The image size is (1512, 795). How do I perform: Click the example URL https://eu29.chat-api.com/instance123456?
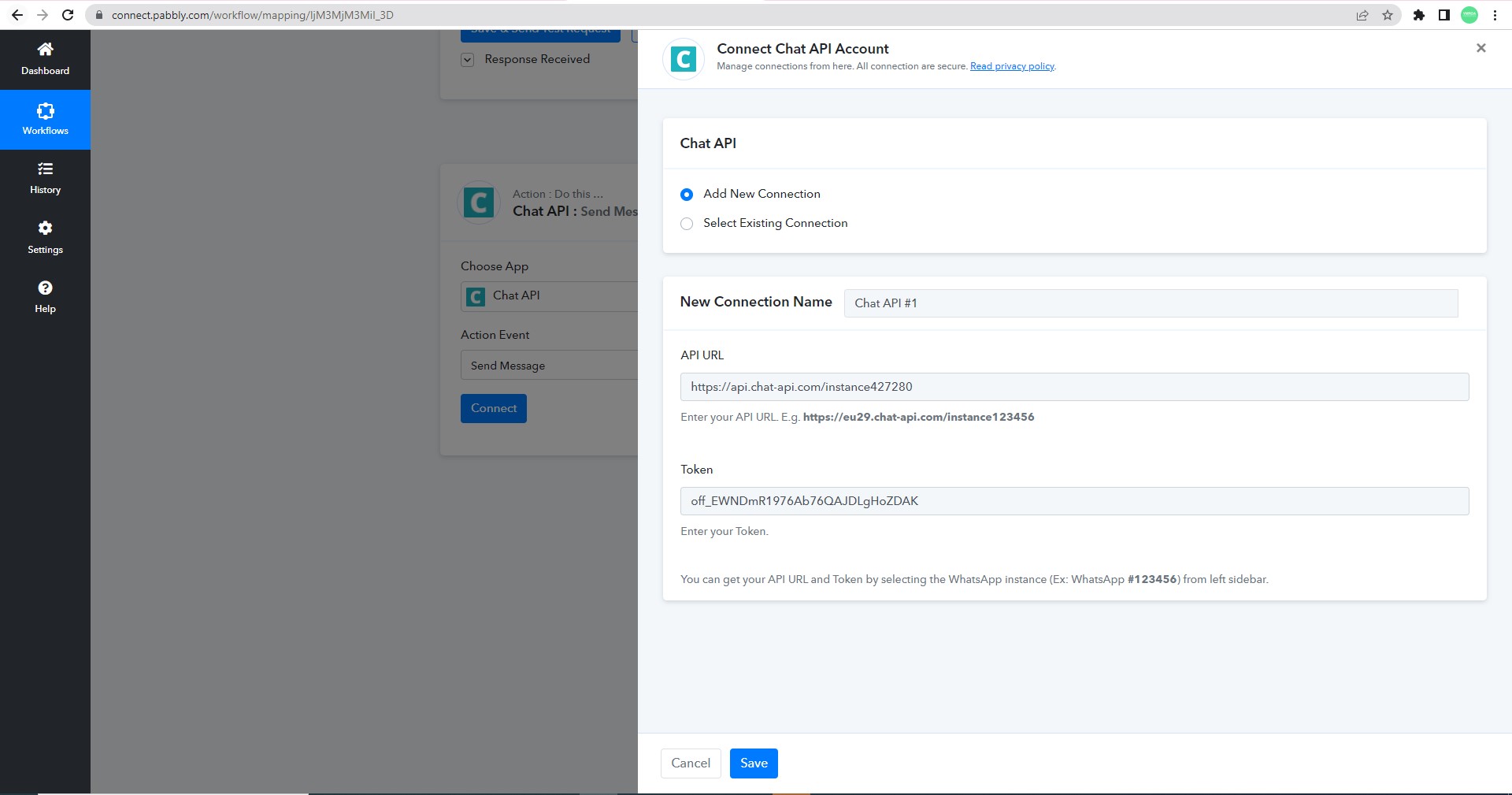(918, 417)
